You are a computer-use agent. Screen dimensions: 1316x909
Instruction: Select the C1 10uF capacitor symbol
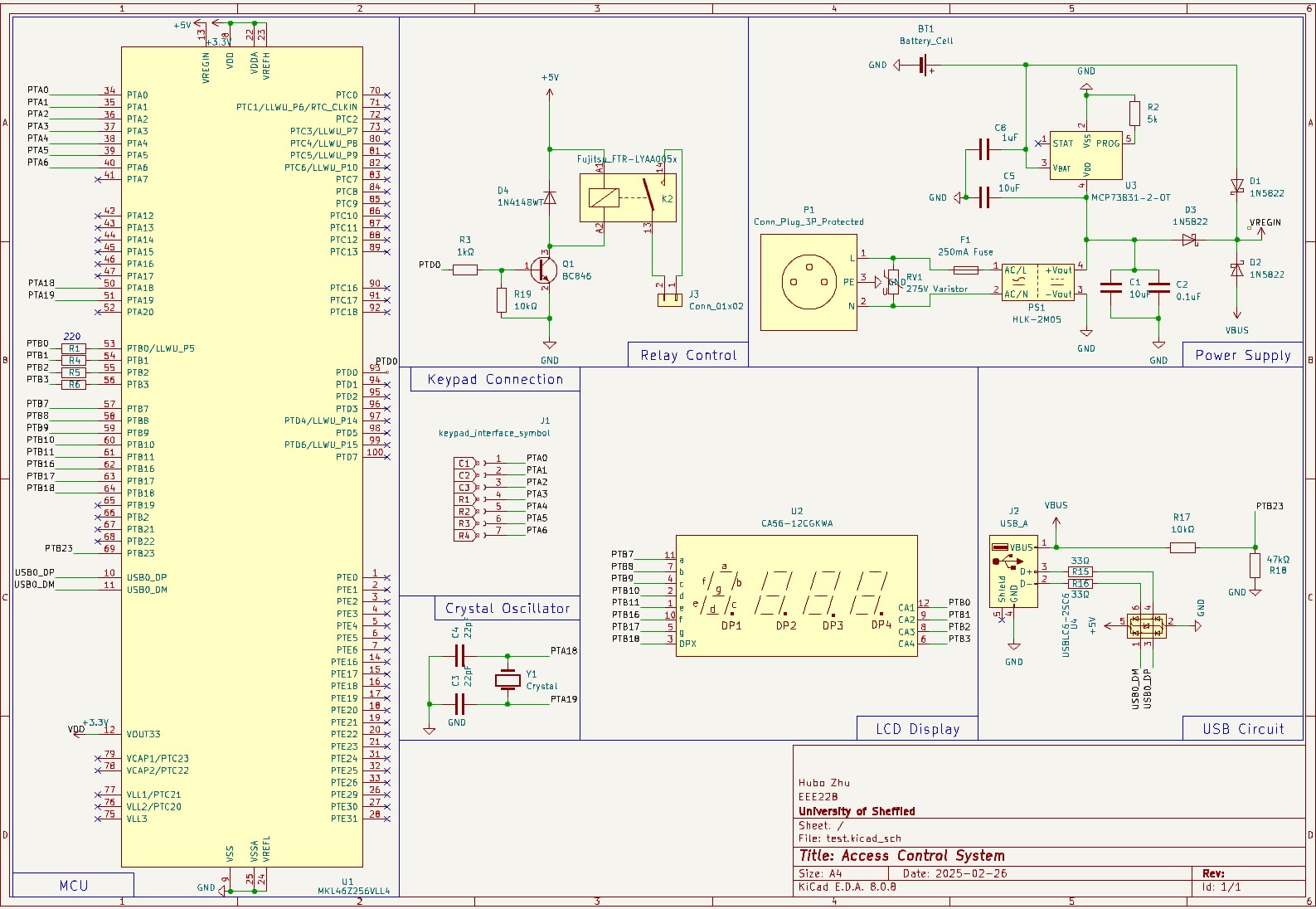[x=1110, y=288]
